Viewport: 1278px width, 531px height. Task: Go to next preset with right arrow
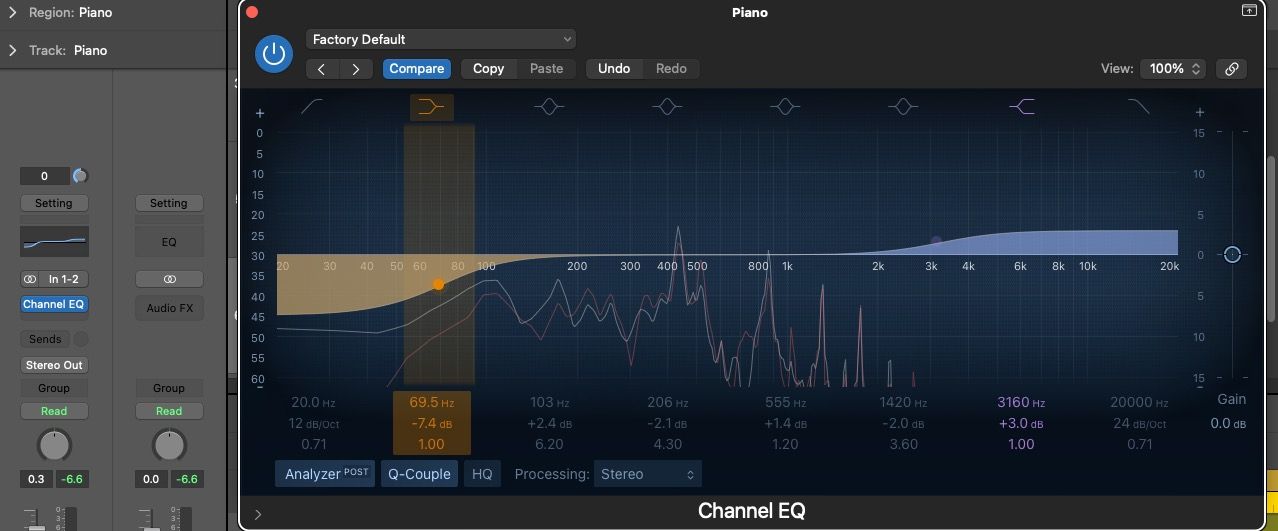click(356, 69)
